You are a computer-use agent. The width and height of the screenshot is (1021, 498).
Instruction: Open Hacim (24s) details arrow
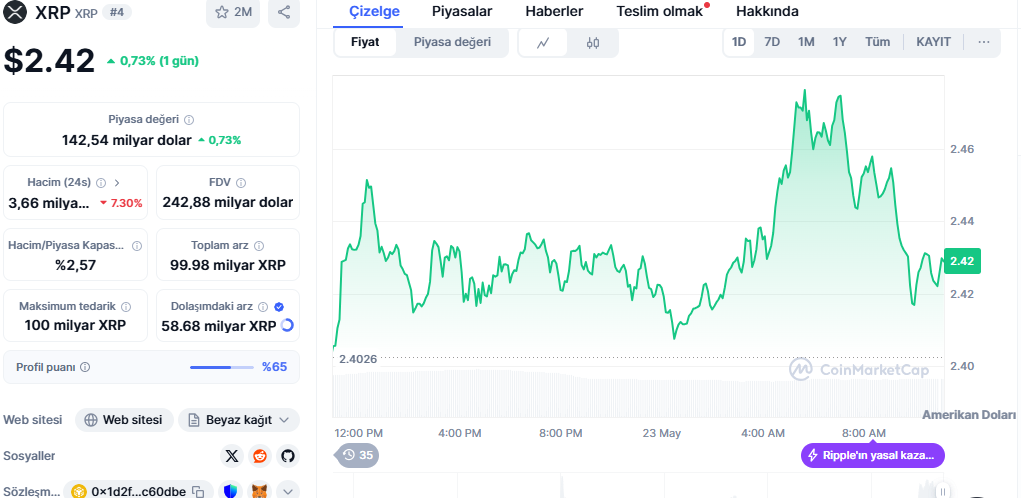point(117,183)
